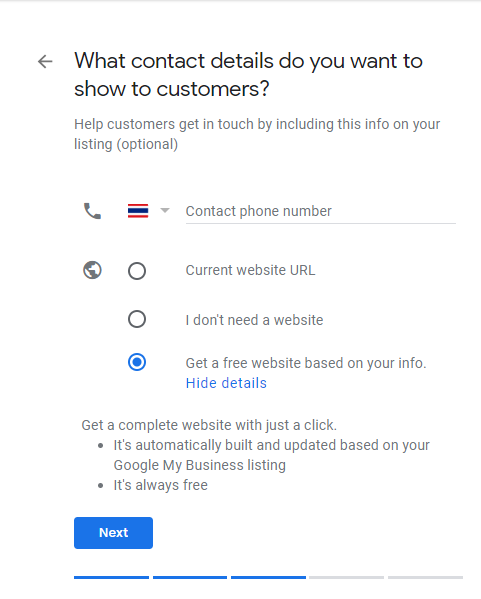Click the first blue progress step segment
Viewport: 481px width, 599px height.
[111, 577]
